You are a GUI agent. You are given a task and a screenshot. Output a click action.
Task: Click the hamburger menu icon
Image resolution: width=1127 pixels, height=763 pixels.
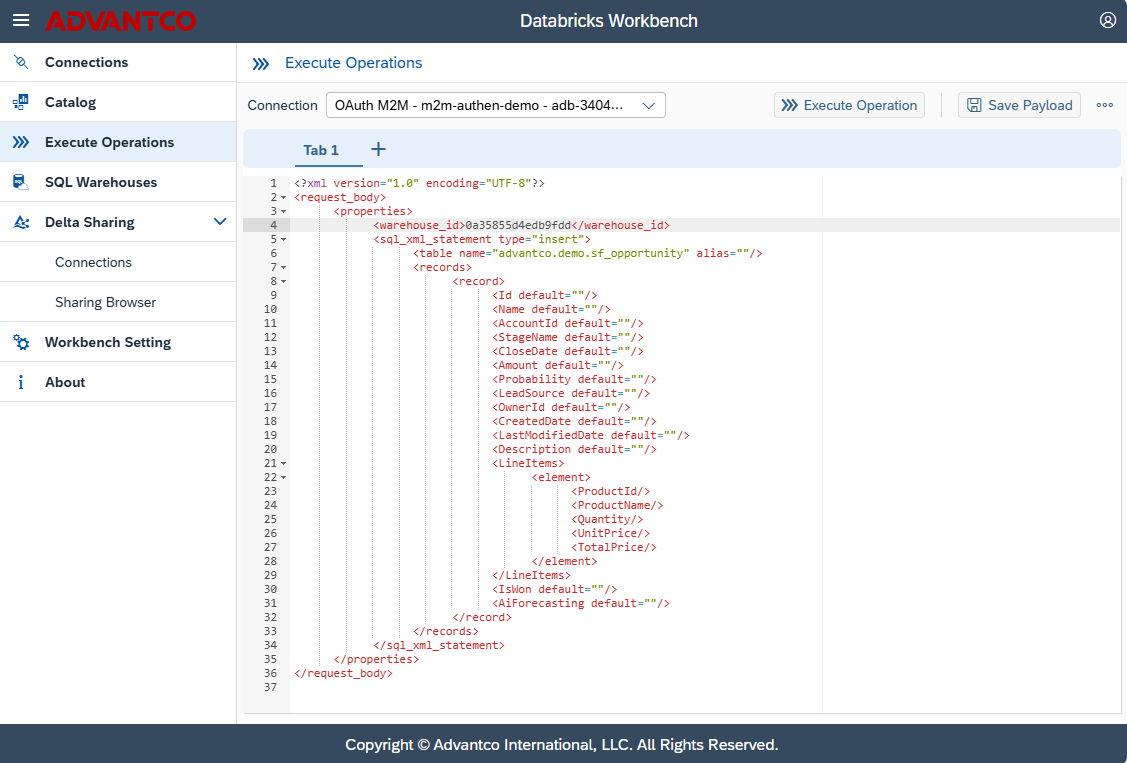click(x=21, y=21)
